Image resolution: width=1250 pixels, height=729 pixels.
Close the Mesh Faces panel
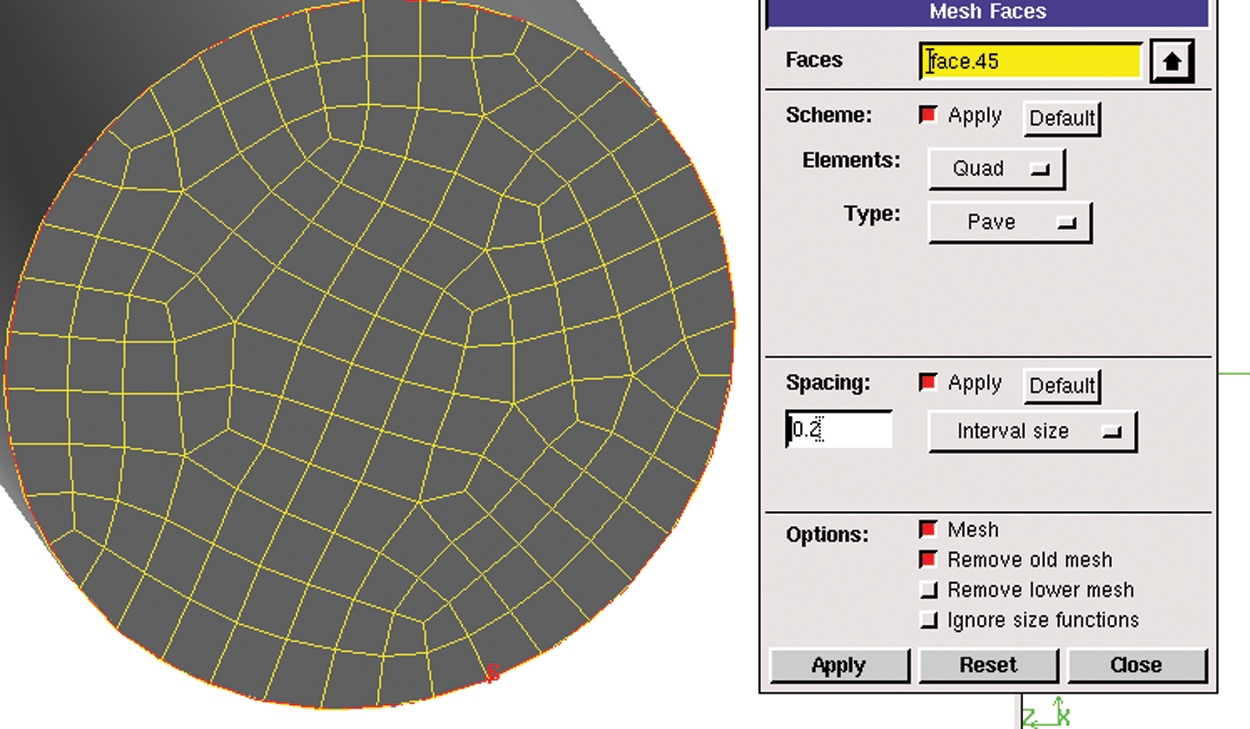point(1136,666)
